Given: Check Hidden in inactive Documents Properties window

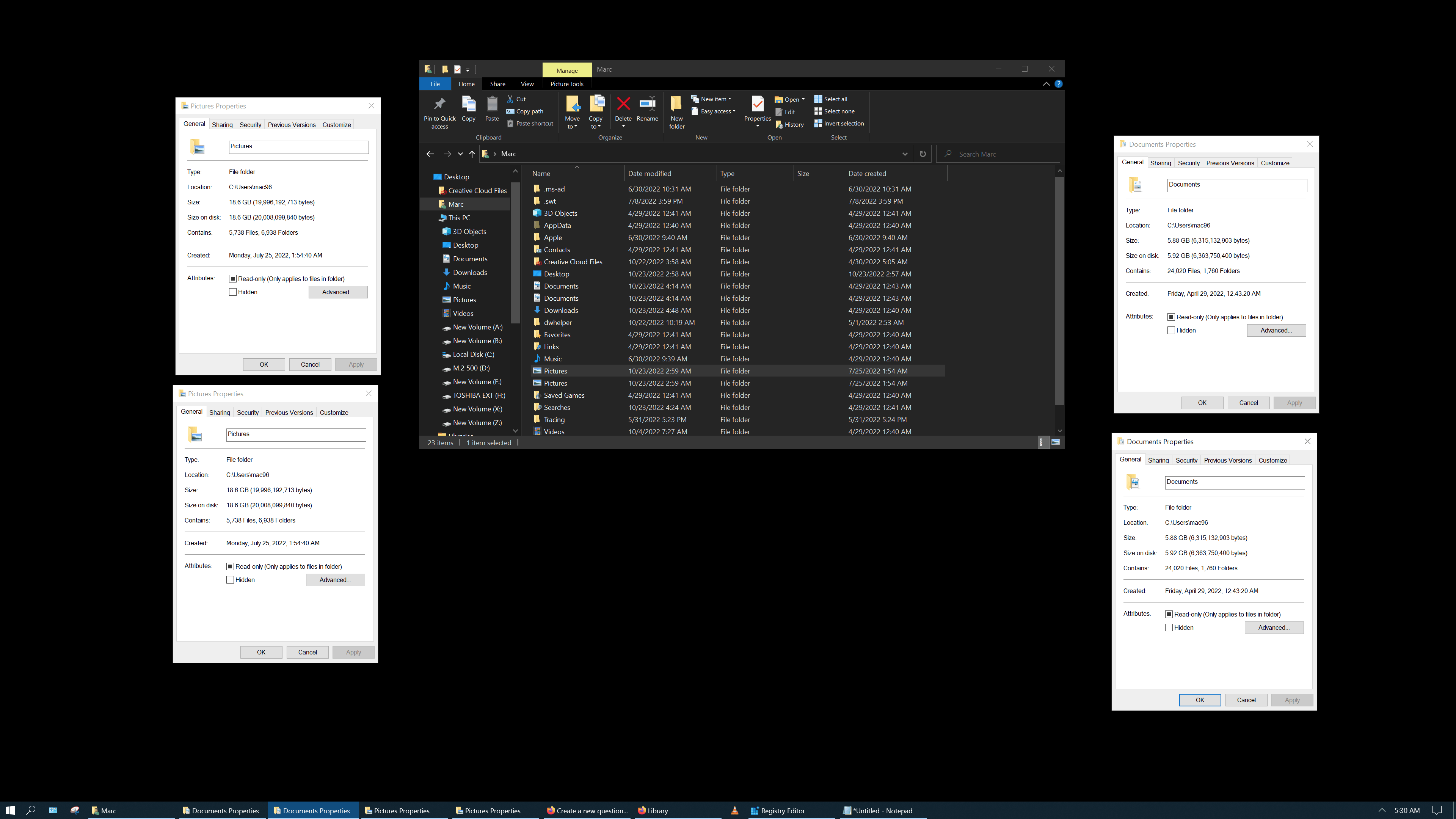Looking at the screenshot, I should (x=1171, y=331).
